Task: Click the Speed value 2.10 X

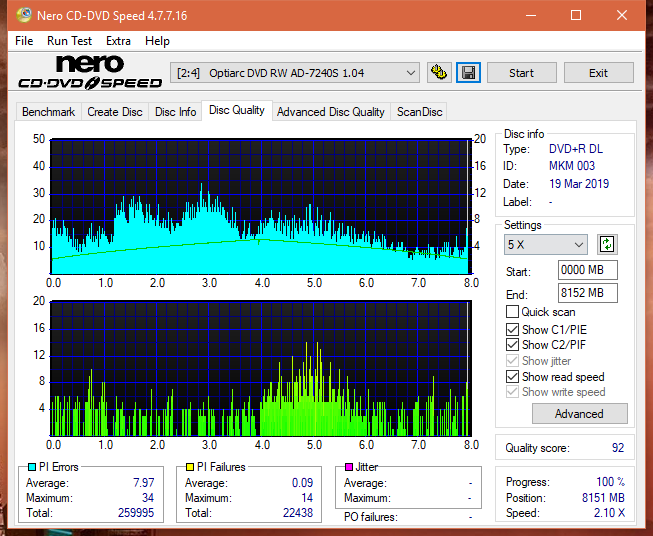Action: point(609,513)
